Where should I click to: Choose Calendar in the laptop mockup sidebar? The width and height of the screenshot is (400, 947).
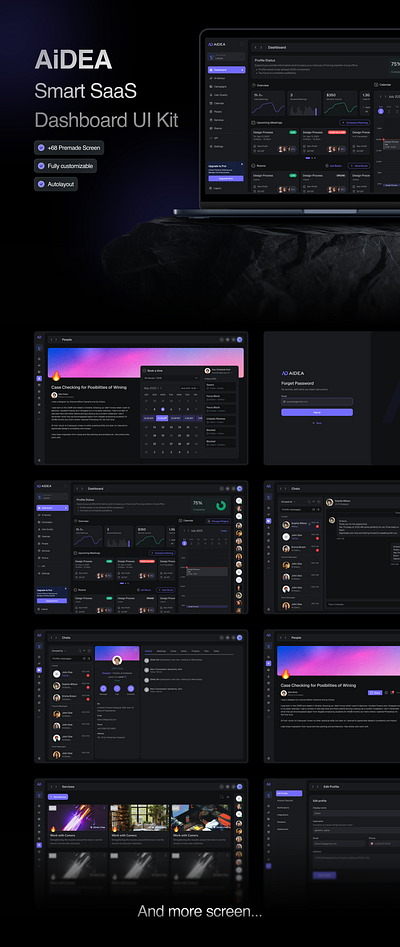[x=218, y=103]
